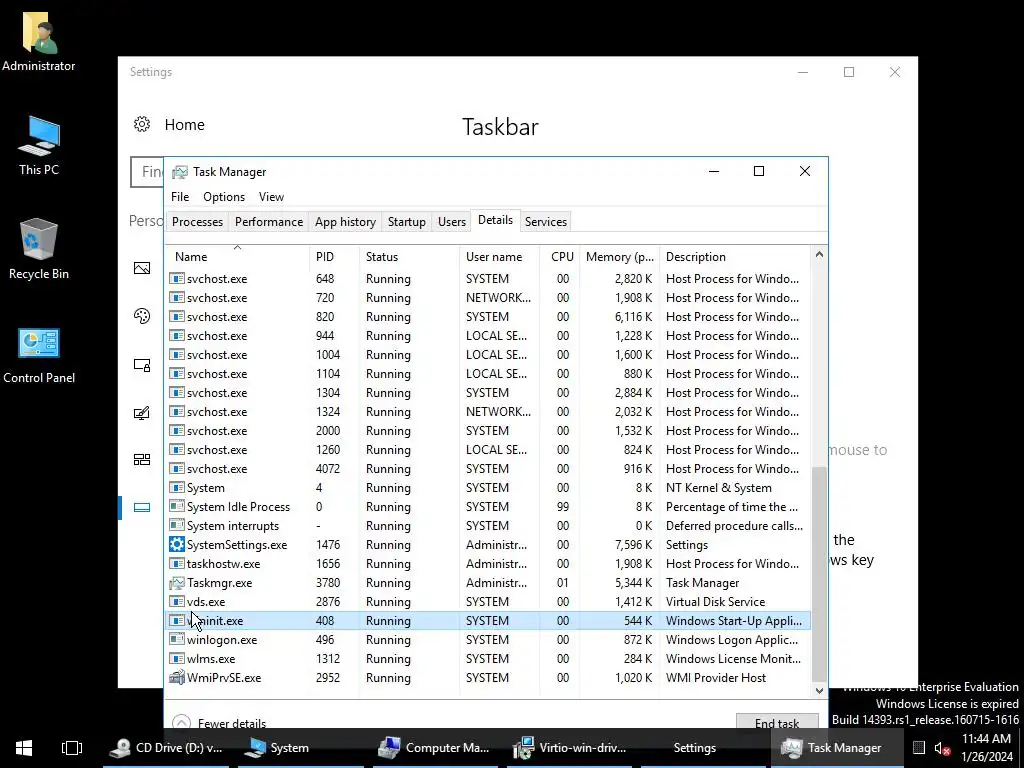Select the System interrupts row
Image resolution: width=1024 pixels, height=768 pixels.
click(488, 526)
